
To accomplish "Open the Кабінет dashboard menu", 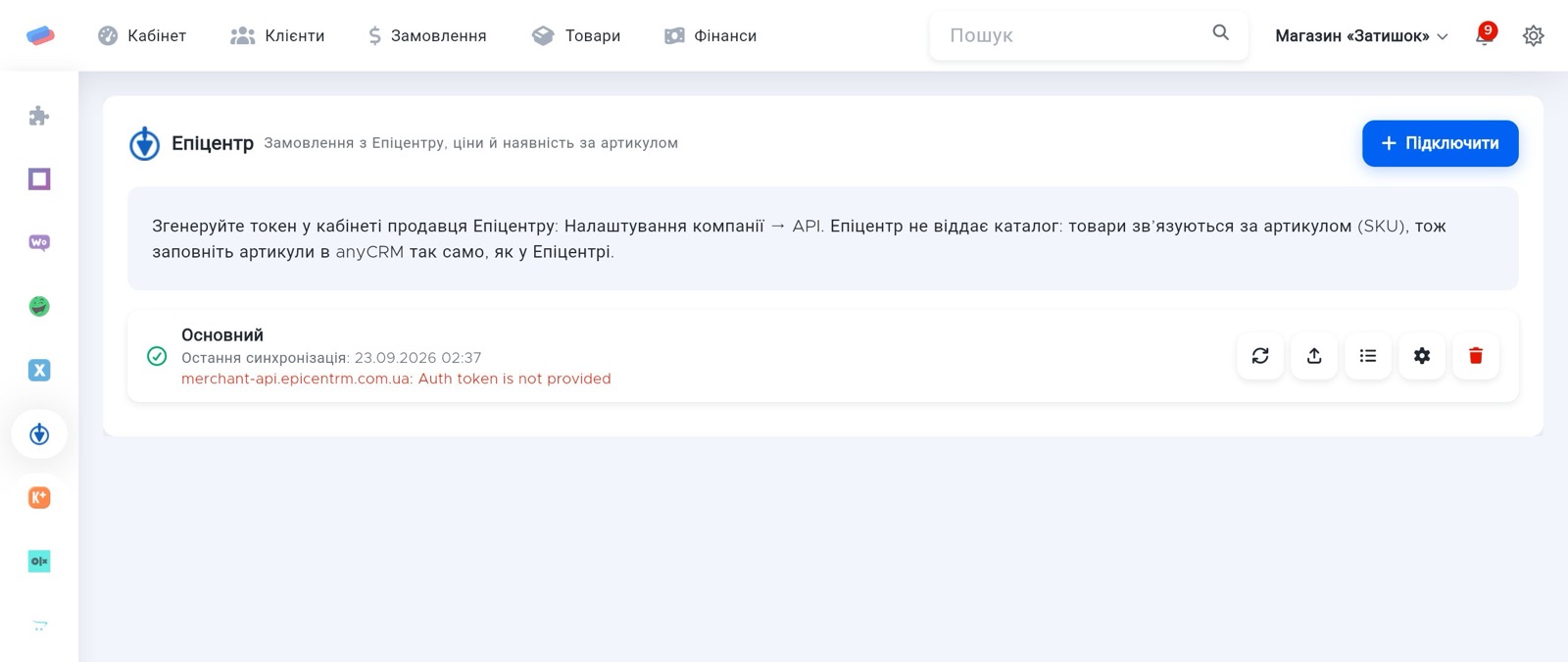I will (142, 35).
